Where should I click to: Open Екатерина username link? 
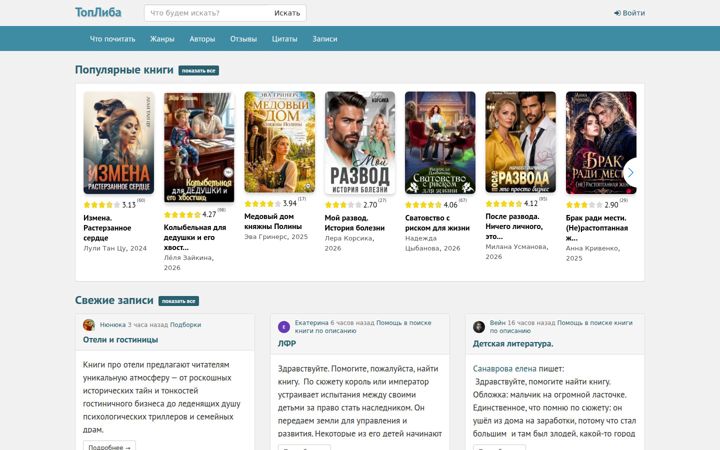point(311,323)
